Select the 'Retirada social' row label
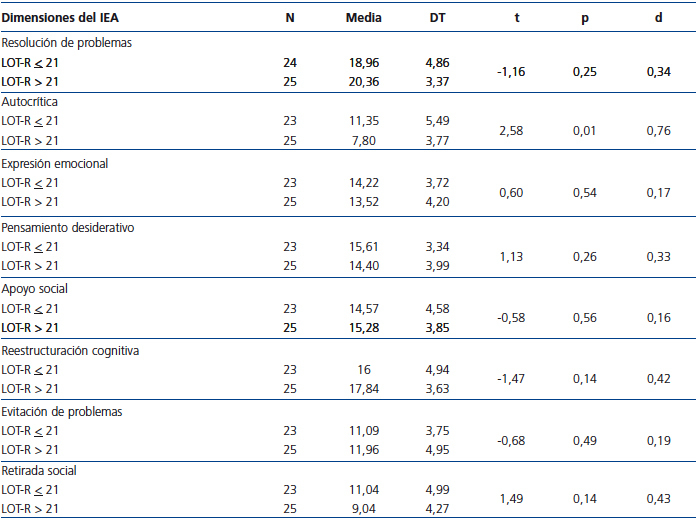This screenshot has width=699, height=521. click(40, 470)
